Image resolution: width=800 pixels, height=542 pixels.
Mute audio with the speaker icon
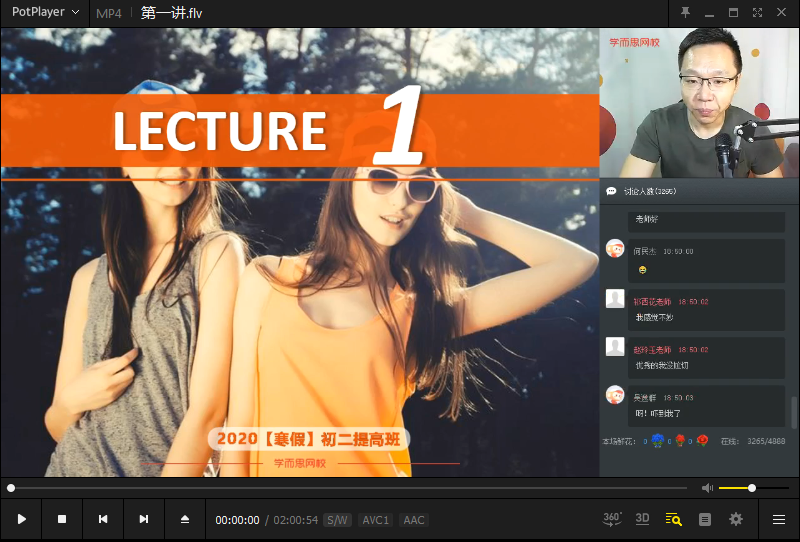click(707, 488)
